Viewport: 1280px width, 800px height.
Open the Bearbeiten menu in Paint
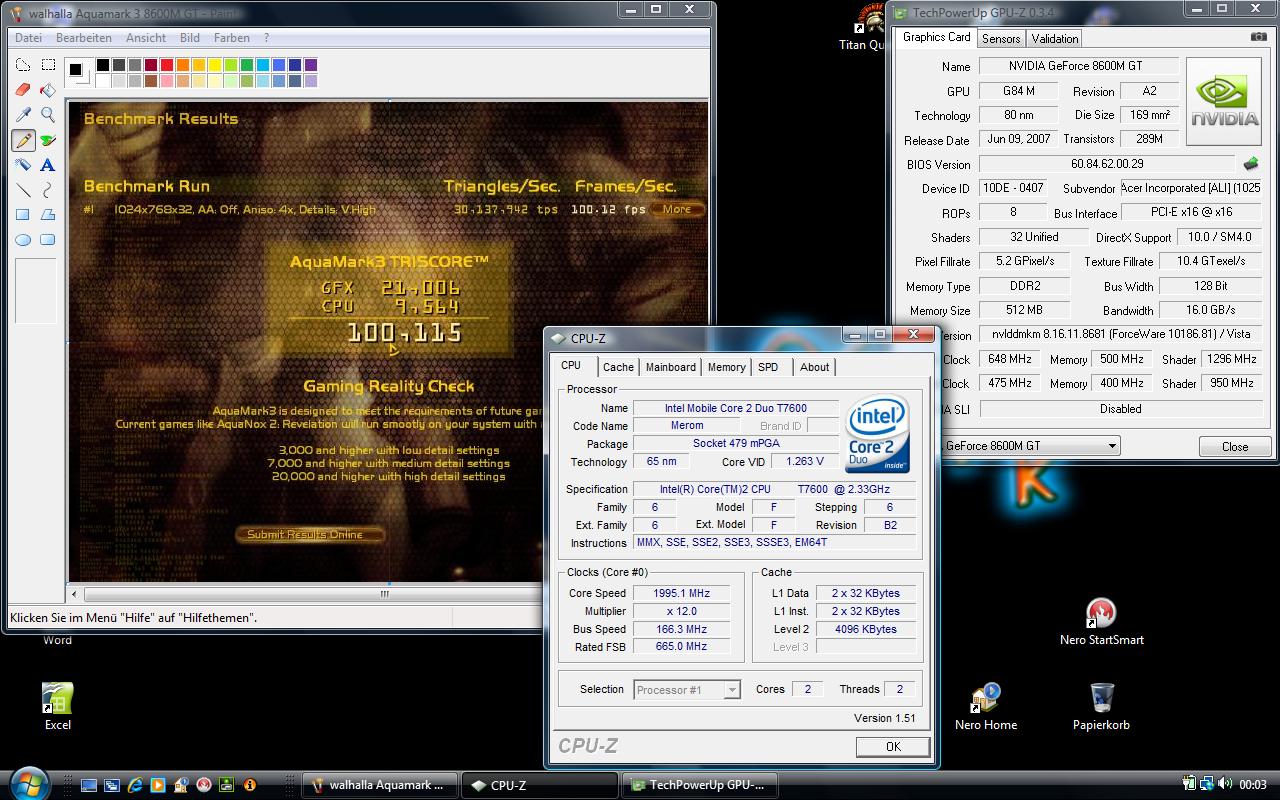point(84,38)
